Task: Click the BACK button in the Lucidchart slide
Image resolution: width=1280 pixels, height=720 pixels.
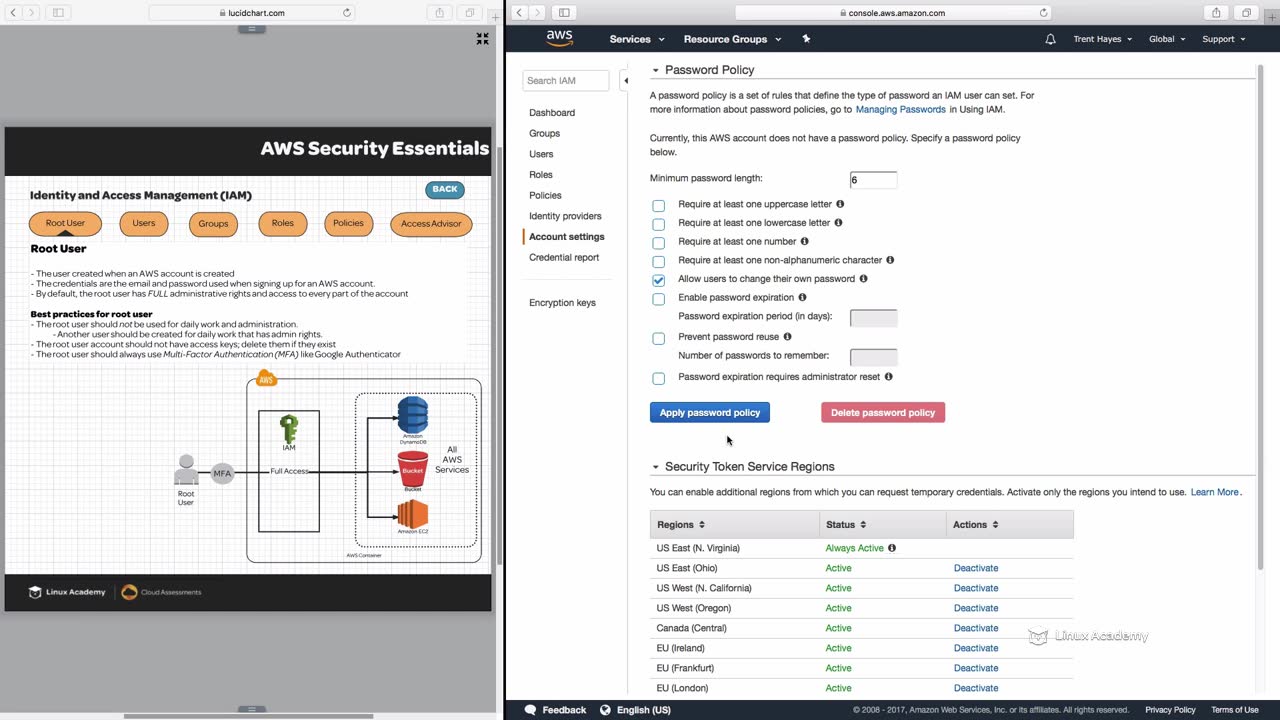Action: point(445,189)
